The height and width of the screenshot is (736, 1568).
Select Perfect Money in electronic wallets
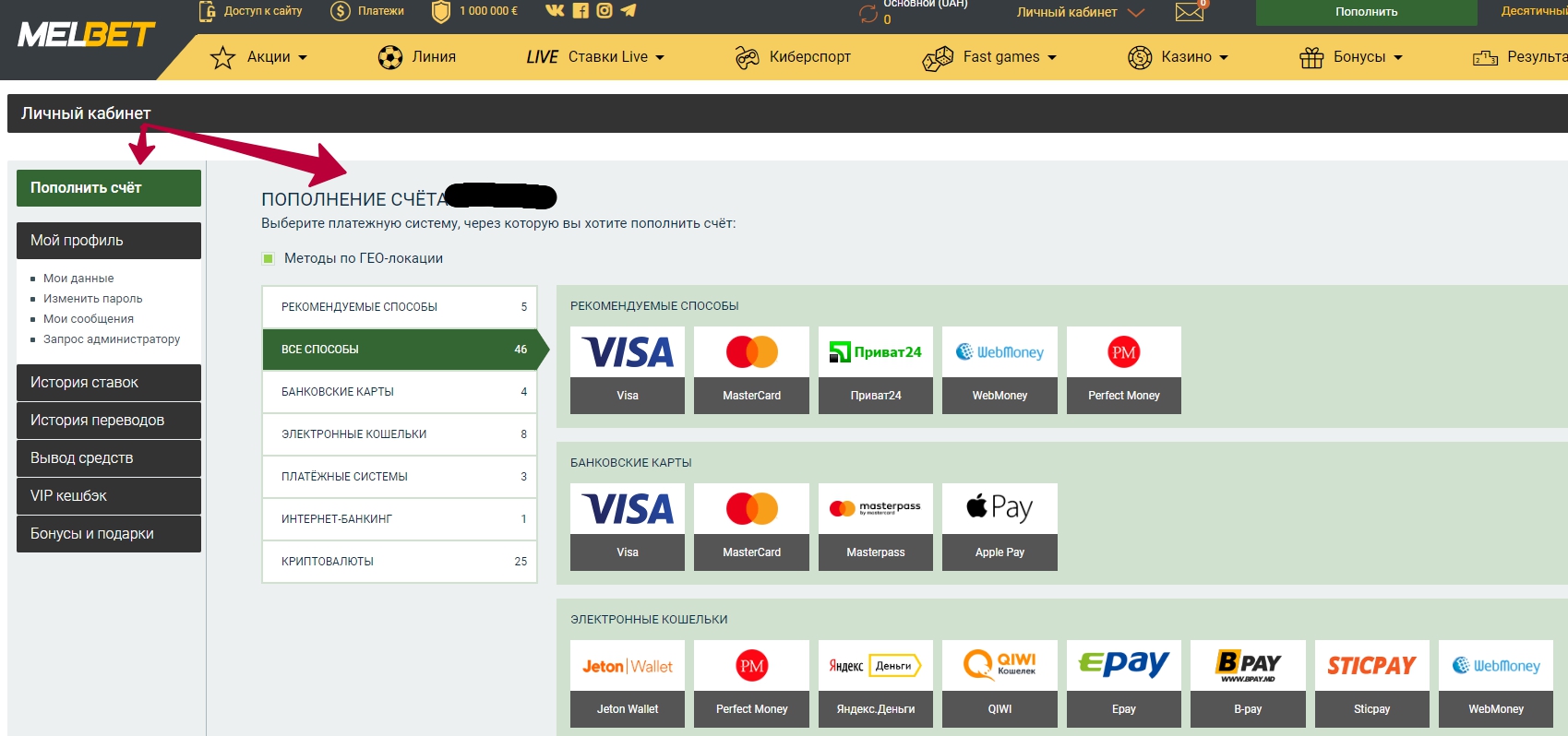[x=751, y=683]
